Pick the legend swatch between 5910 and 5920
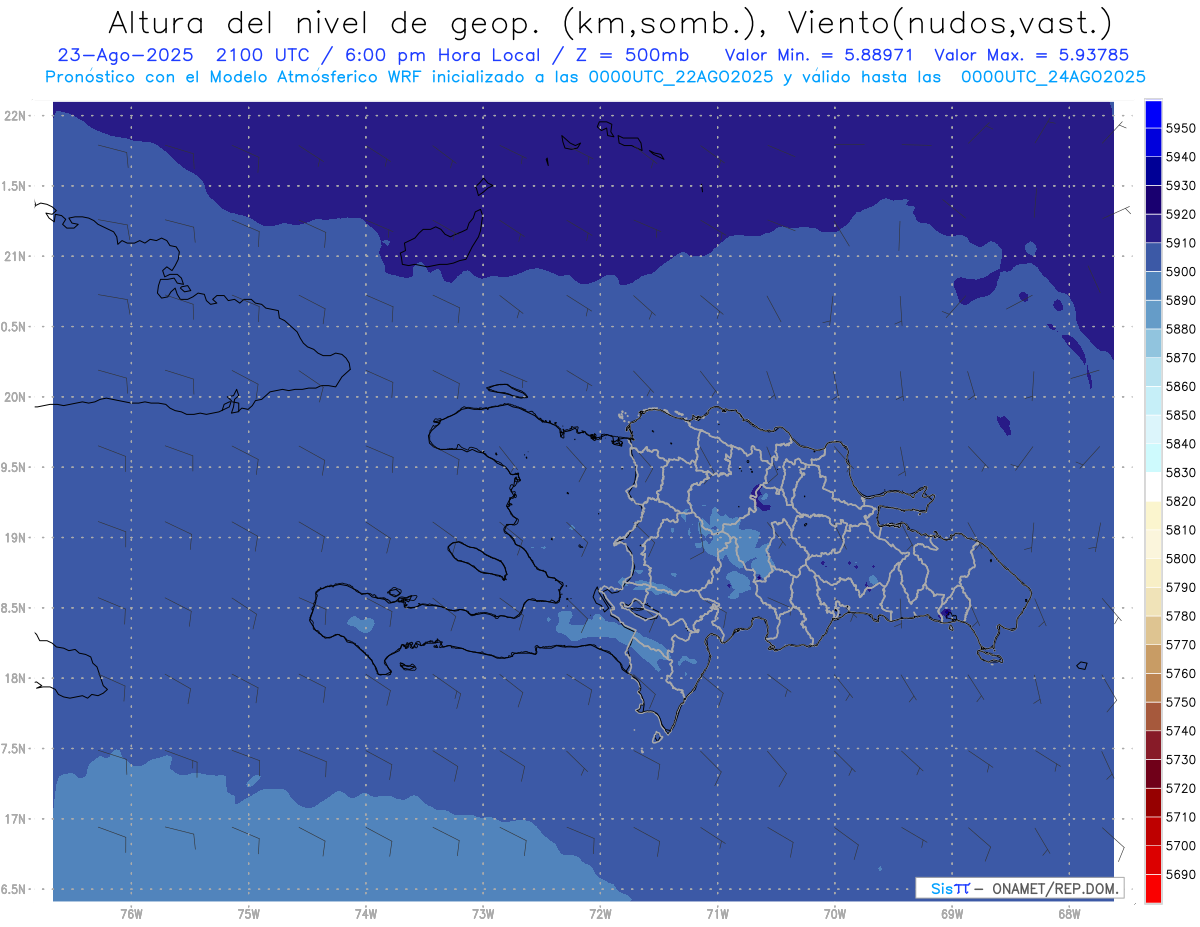This screenshot has width=1200, height=927. [x=1153, y=229]
